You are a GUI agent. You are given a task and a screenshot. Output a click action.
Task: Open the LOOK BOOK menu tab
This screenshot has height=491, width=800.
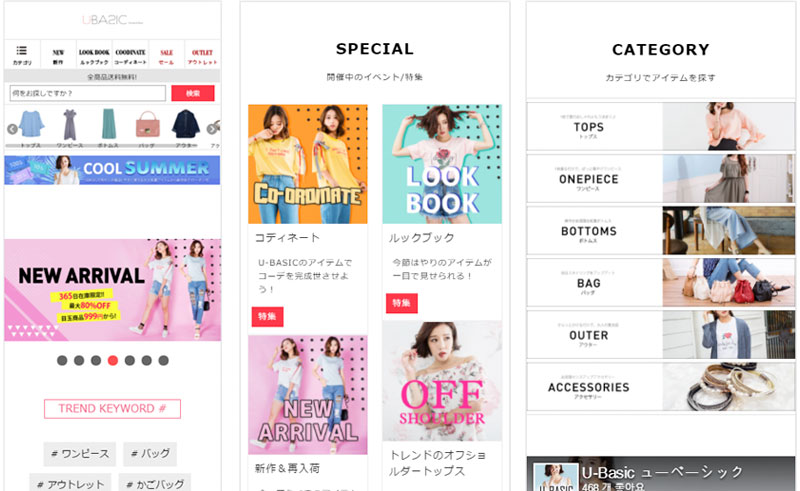[94, 54]
